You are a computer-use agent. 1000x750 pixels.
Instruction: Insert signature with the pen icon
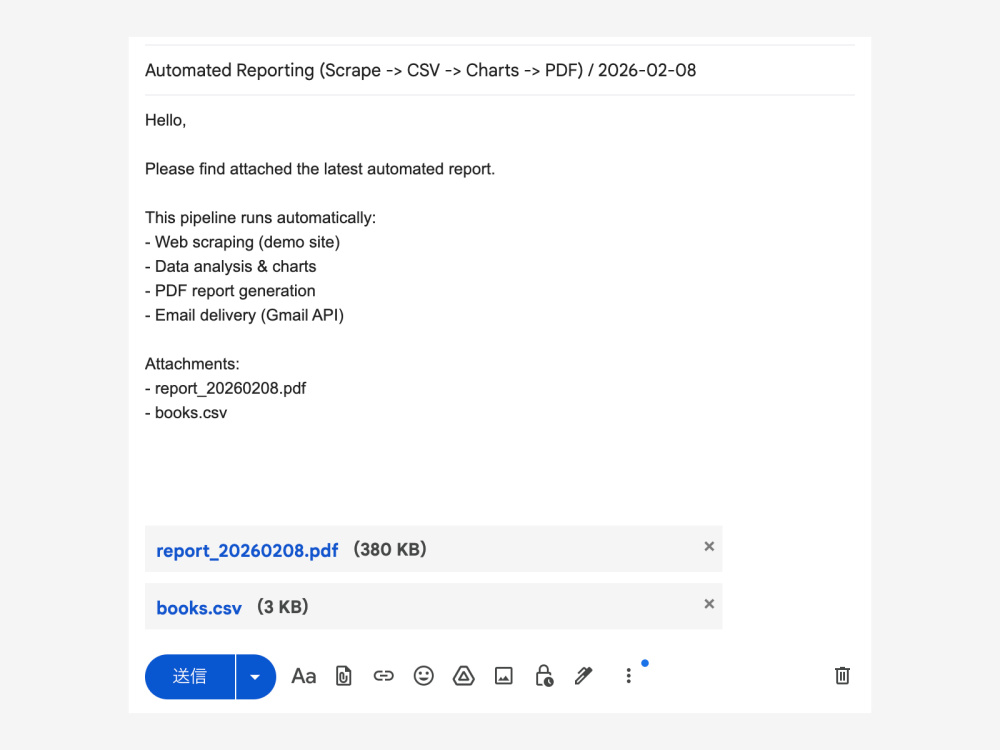point(584,676)
